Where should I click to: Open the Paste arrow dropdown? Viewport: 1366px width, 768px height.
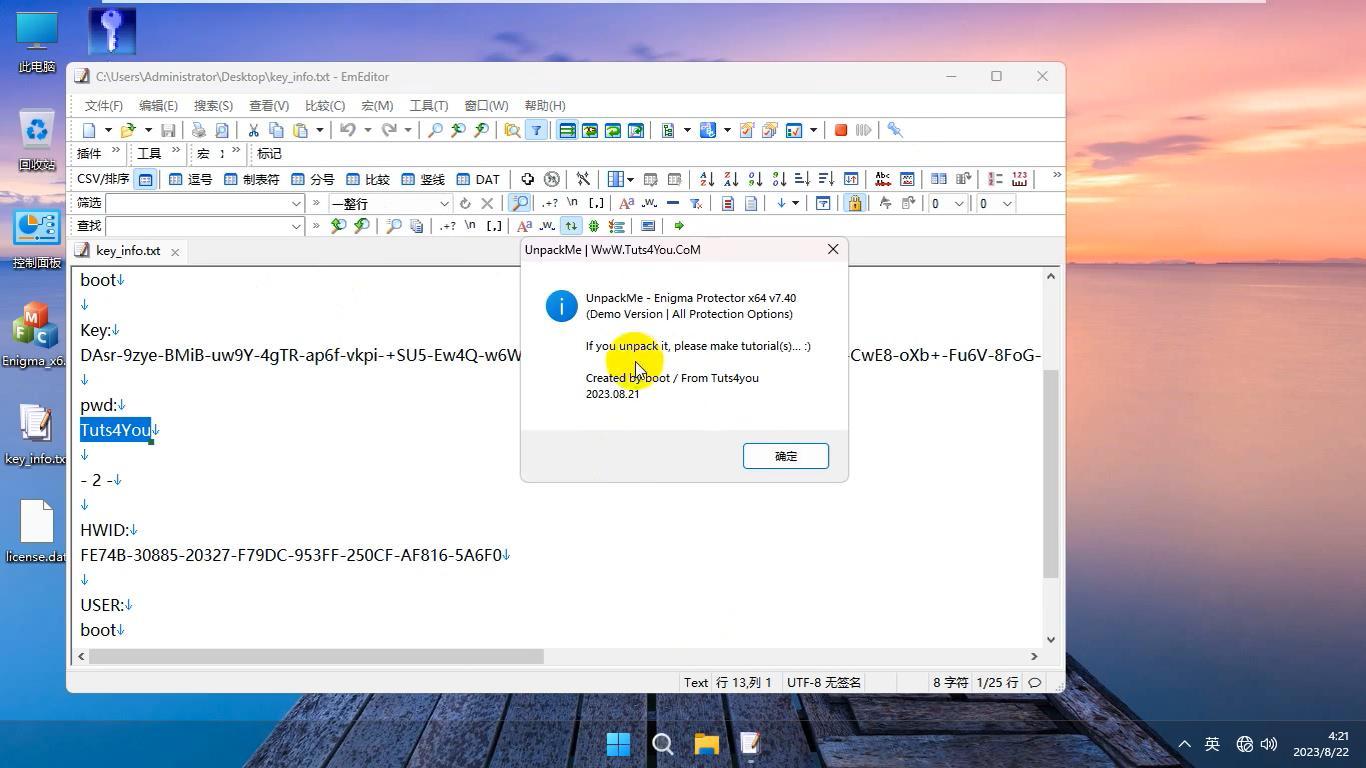coord(320,130)
